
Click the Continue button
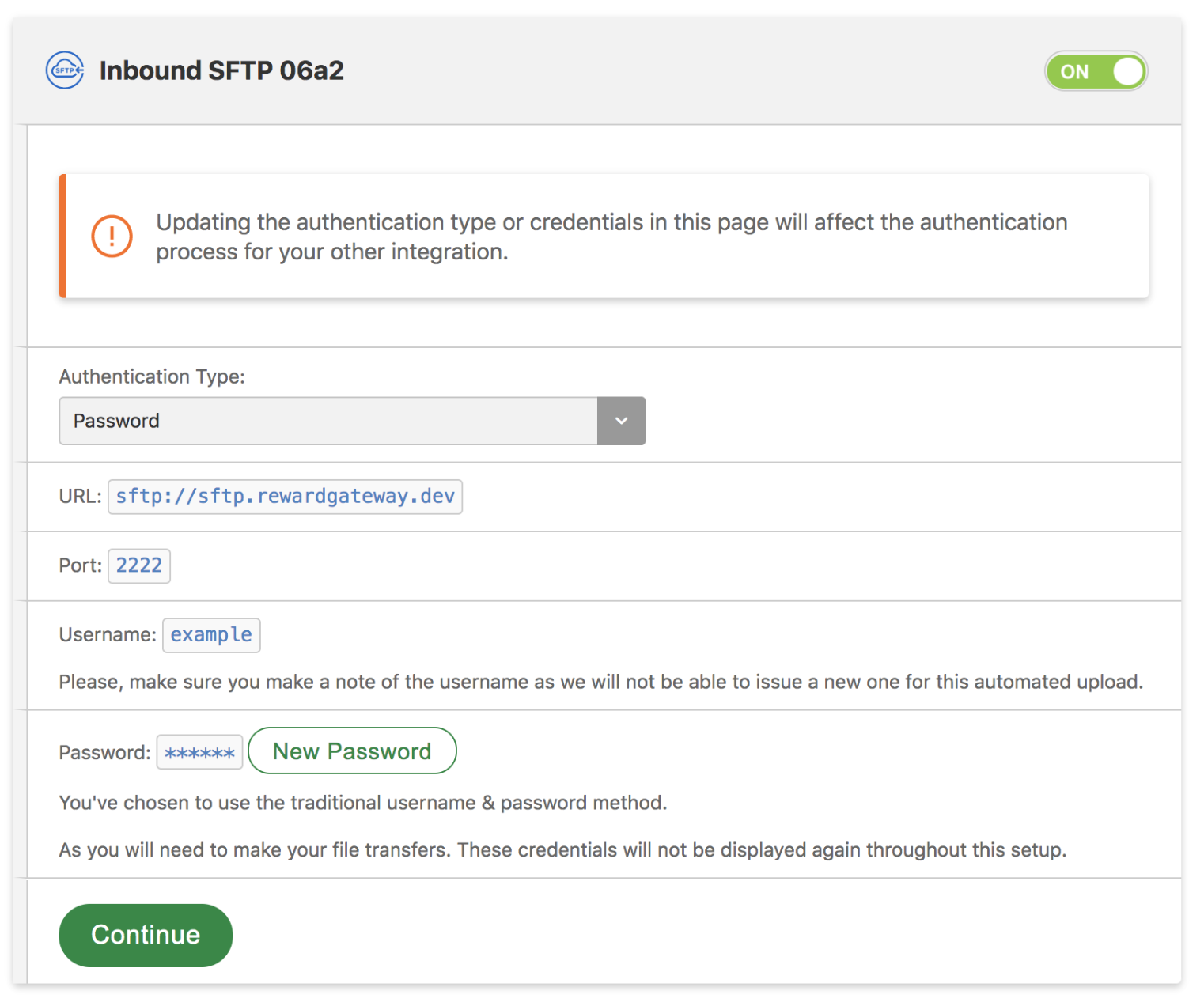coord(146,935)
